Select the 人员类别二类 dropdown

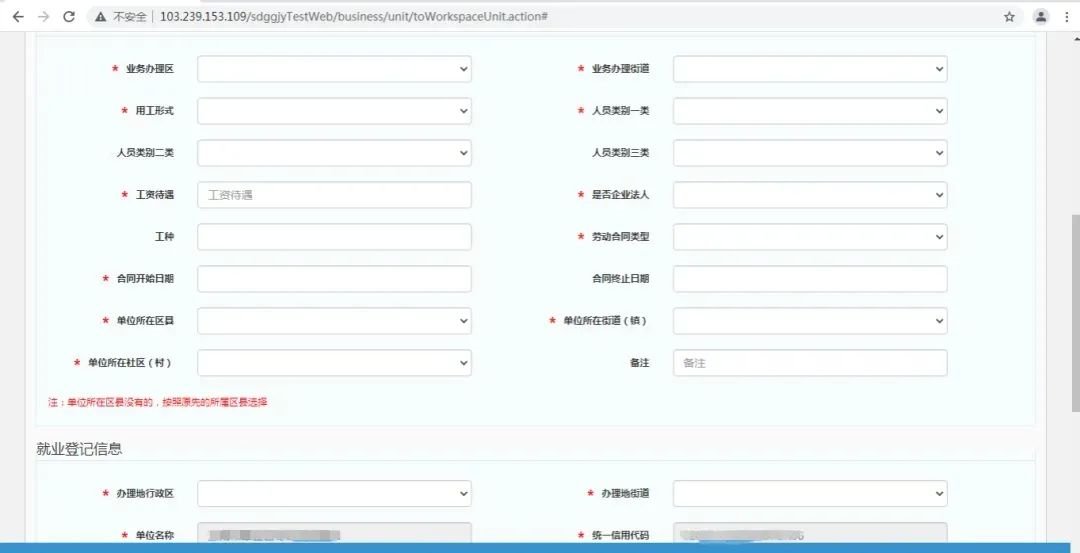[x=334, y=153]
